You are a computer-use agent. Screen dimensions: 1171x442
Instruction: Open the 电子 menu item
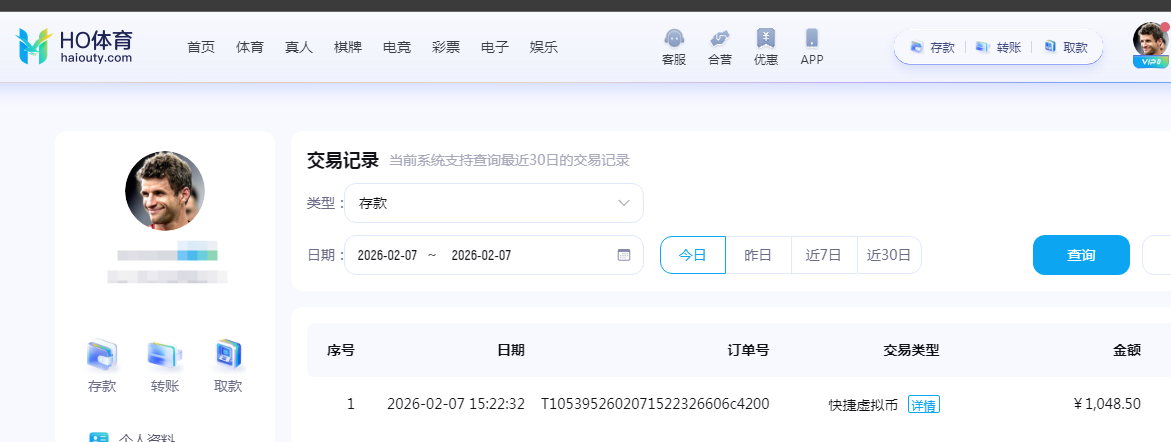[494, 47]
